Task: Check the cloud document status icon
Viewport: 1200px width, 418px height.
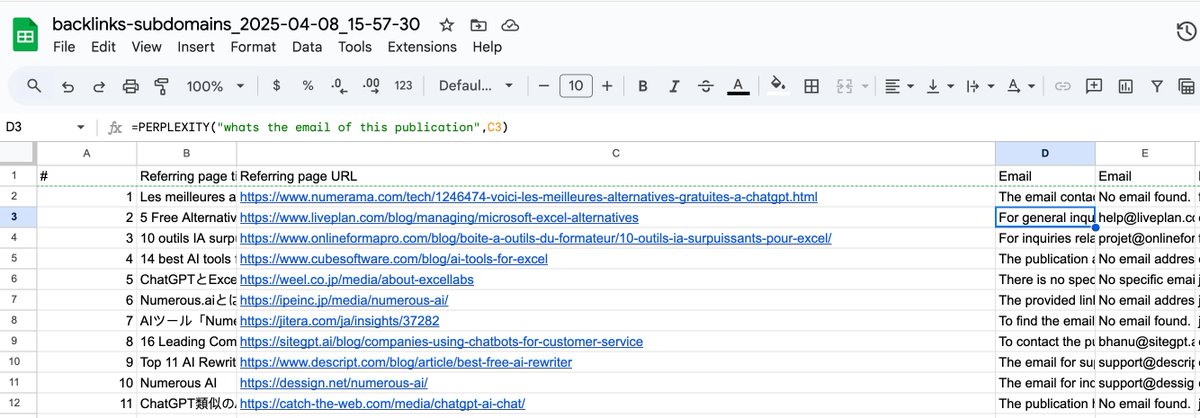Action: pyautogui.click(x=510, y=24)
